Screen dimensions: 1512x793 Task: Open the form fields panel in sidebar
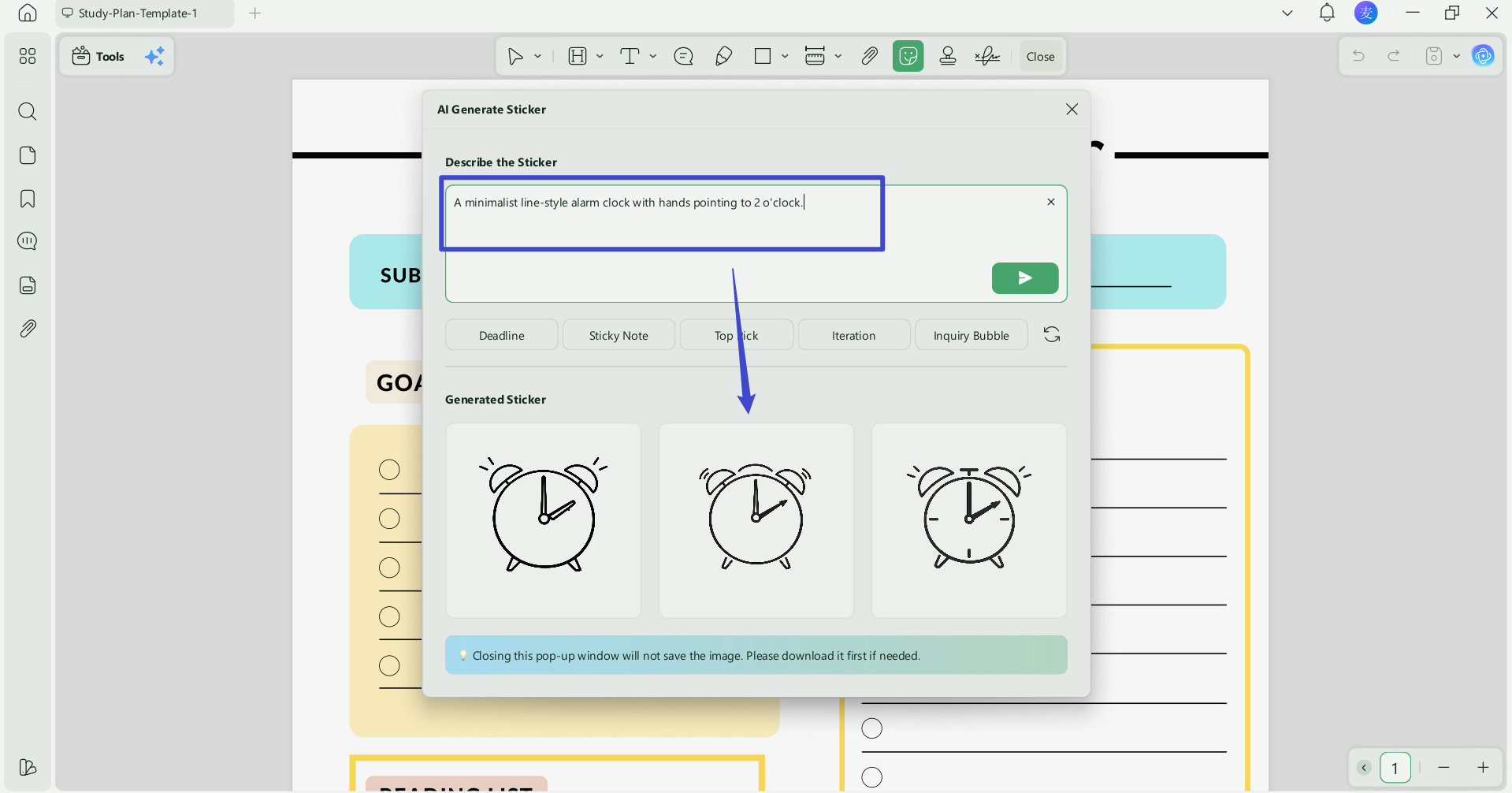28,285
